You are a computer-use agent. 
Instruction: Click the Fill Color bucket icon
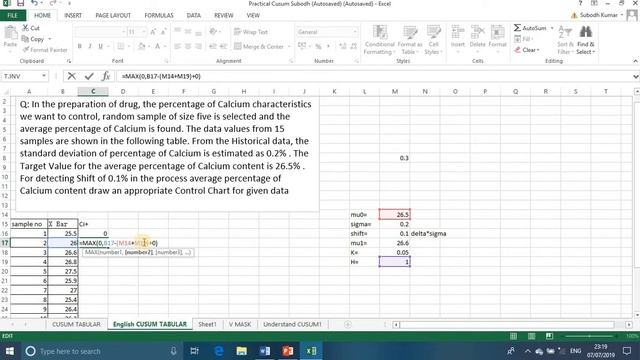click(x=141, y=47)
